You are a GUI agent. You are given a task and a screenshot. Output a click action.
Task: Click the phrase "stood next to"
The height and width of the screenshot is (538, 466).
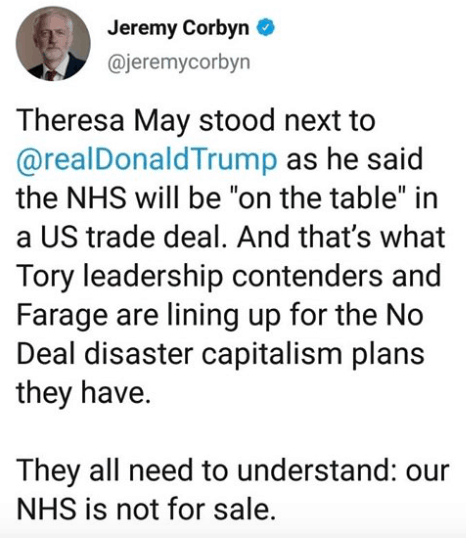287,121
